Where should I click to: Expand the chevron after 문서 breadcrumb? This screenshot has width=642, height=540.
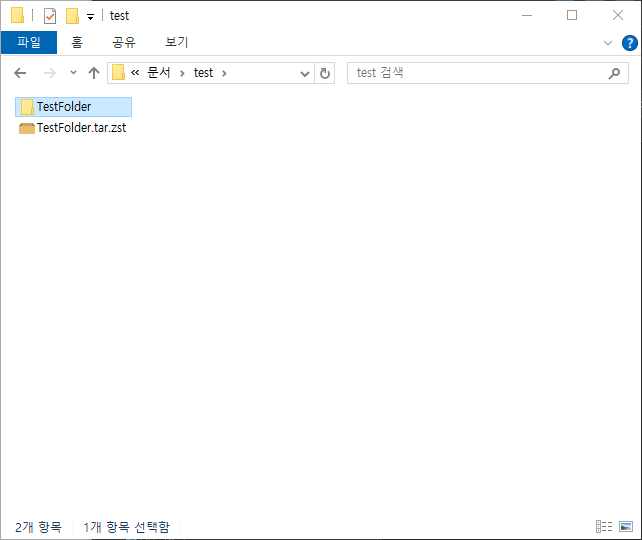point(182,74)
